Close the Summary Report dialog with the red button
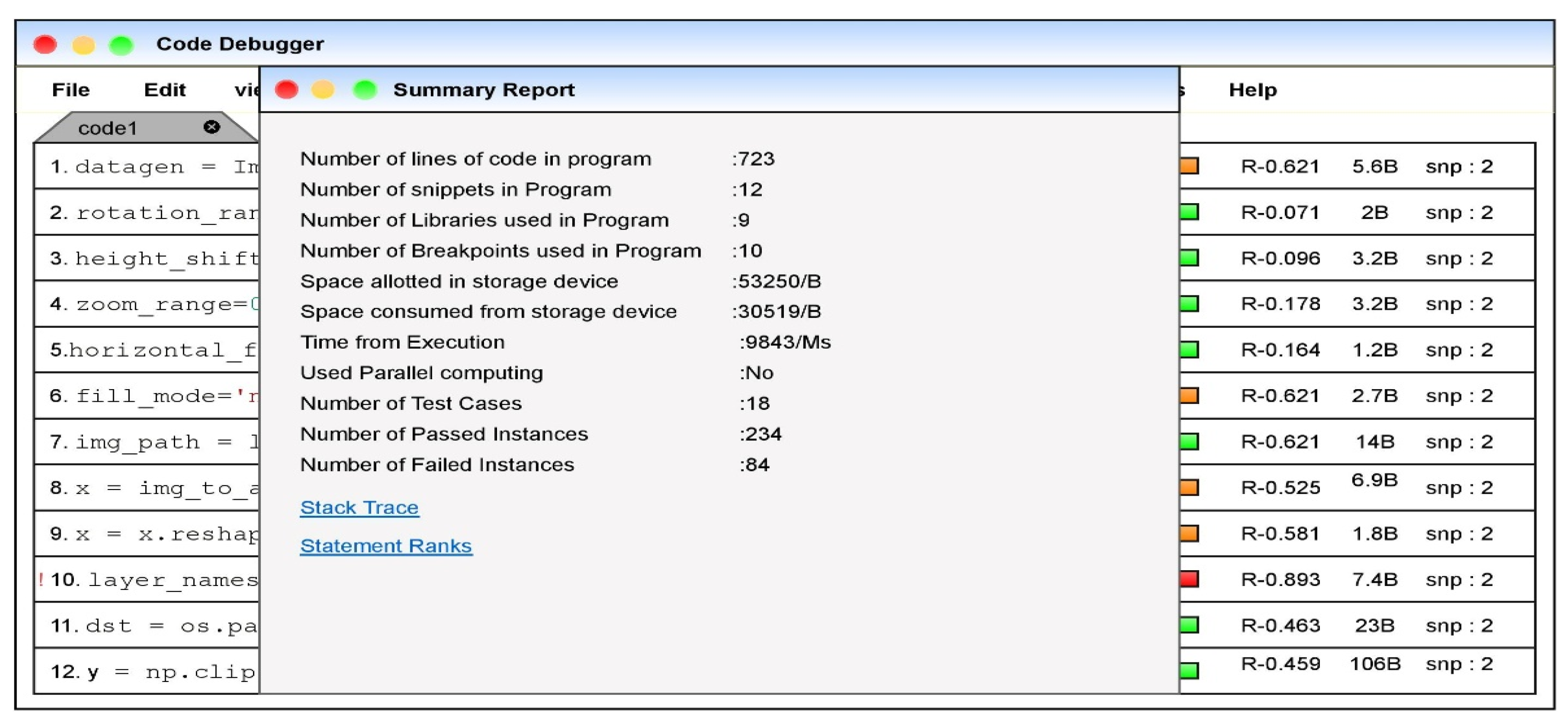This screenshot has height=726, width=1568. [x=287, y=90]
